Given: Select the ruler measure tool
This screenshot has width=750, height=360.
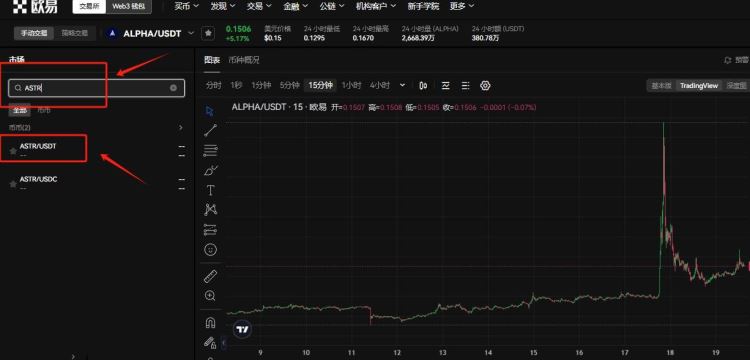Looking at the screenshot, I should tap(210, 276).
